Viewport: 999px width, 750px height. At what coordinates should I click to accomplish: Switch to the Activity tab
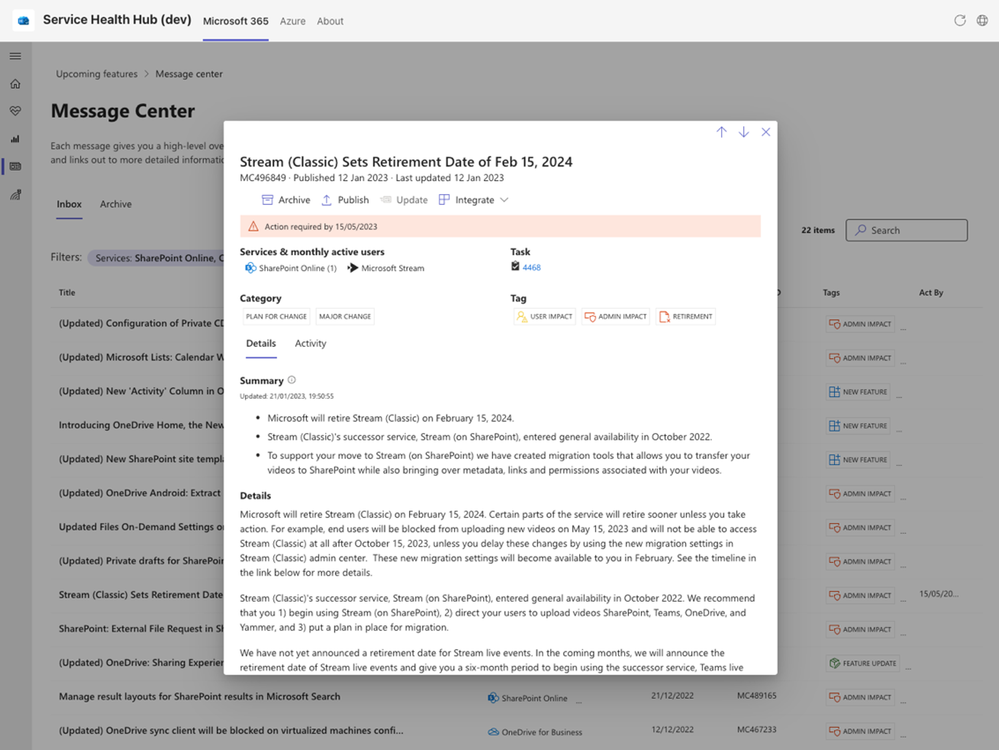tap(310, 343)
